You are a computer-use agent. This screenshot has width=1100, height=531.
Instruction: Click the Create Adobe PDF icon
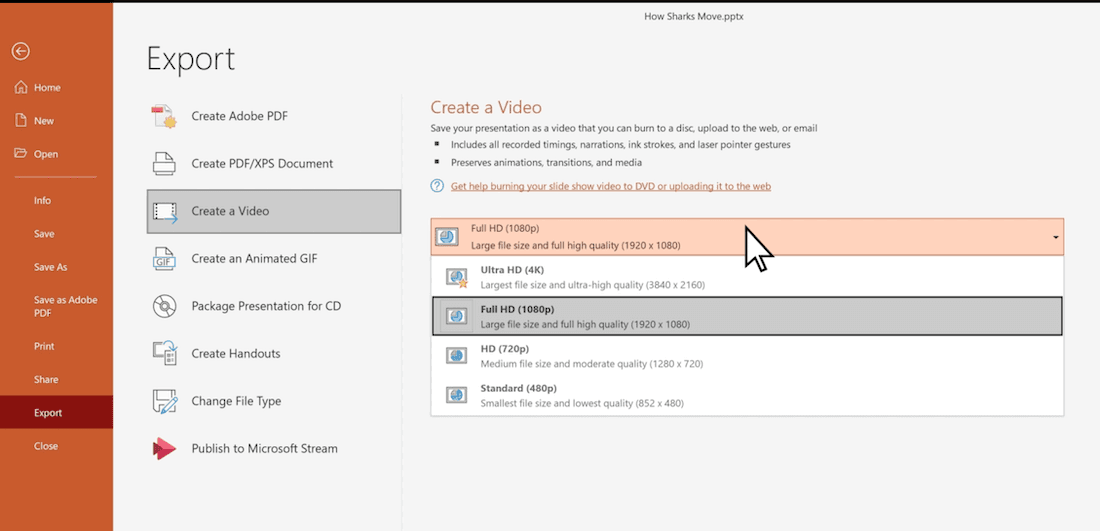pos(164,116)
